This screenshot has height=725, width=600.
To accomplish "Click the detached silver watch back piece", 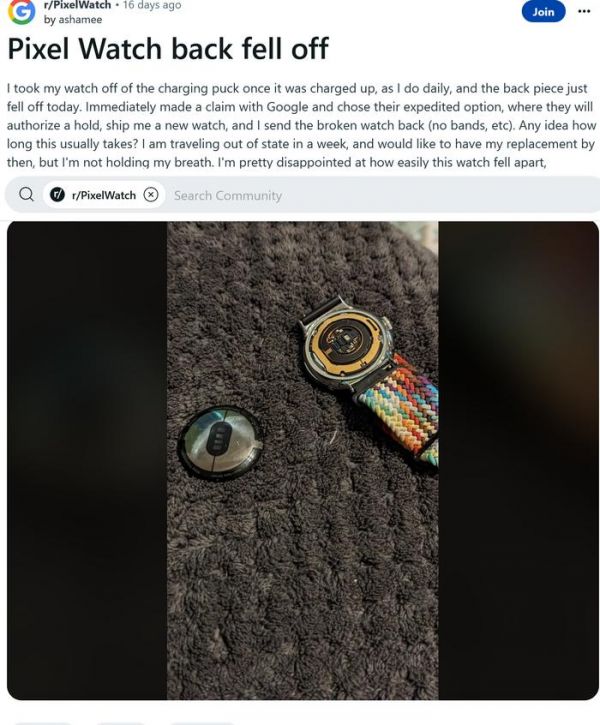I will (220, 443).
